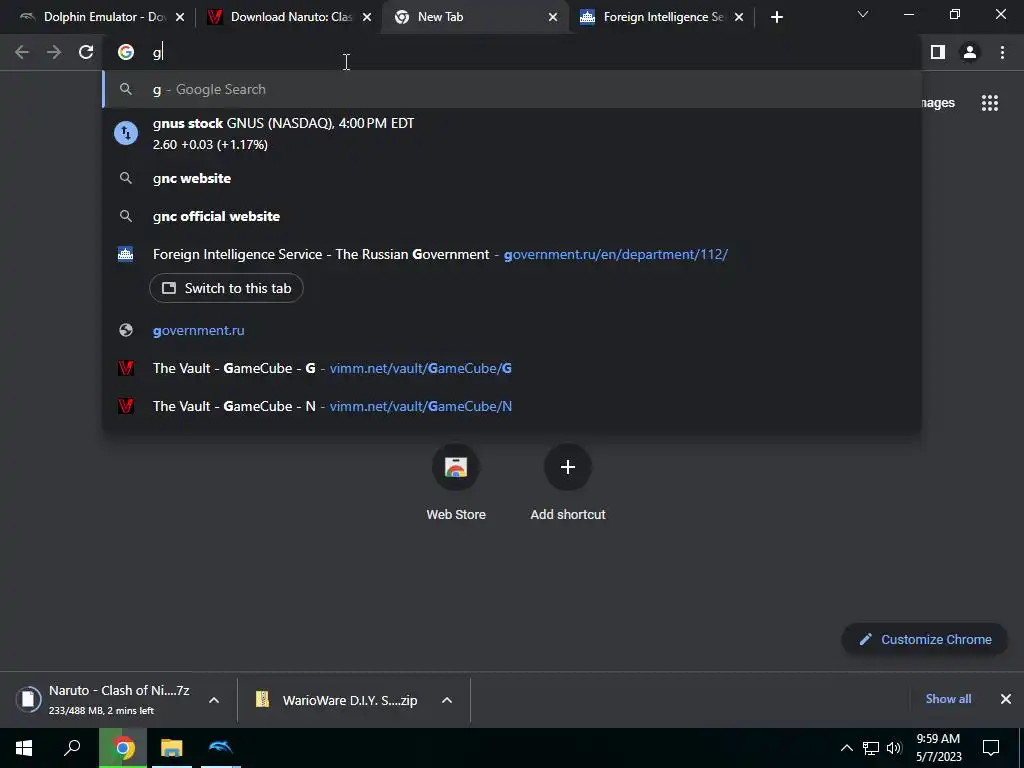Open the government.ru suggestion

(x=512, y=330)
